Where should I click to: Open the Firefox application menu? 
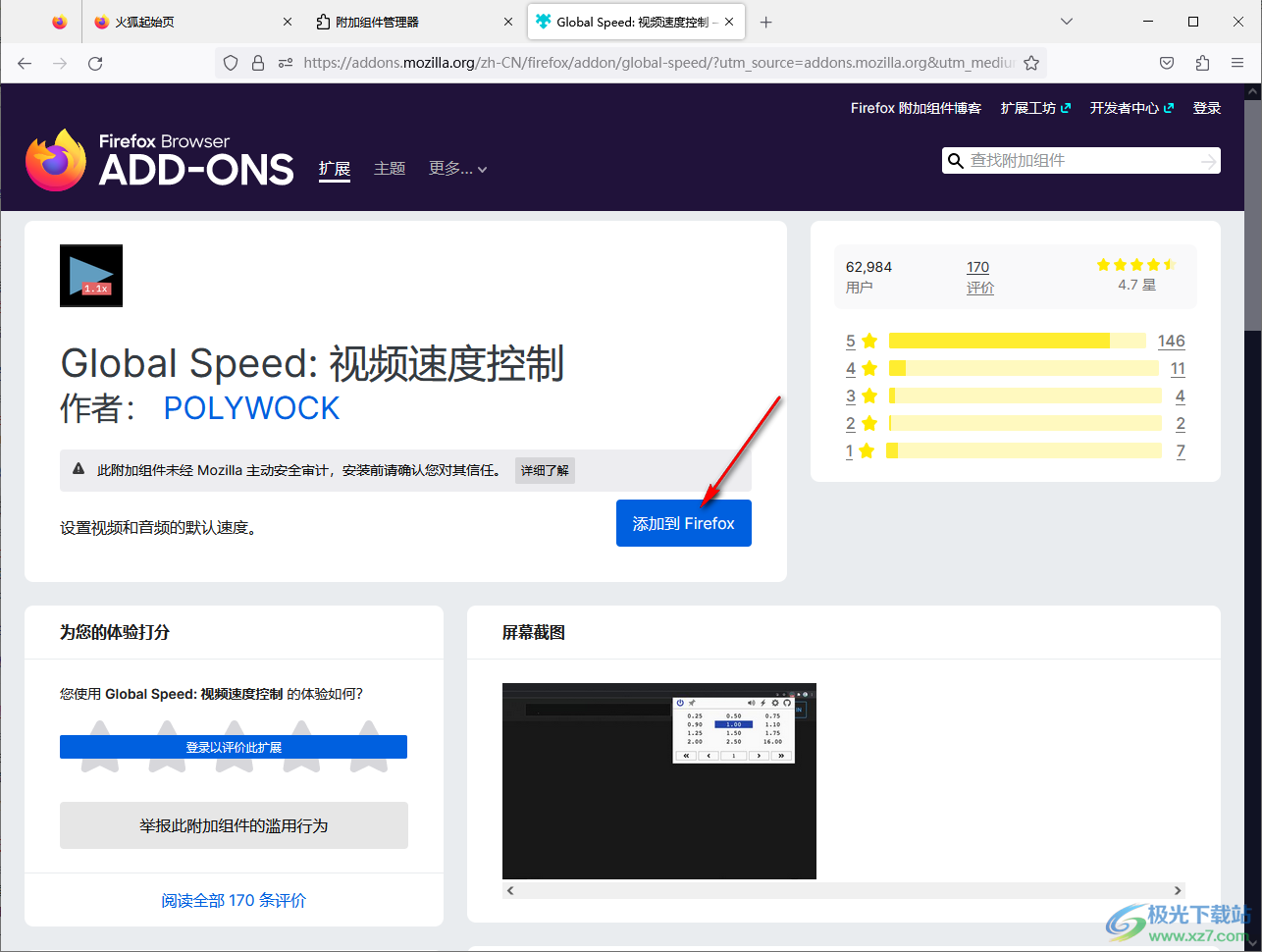[1237, 63]
